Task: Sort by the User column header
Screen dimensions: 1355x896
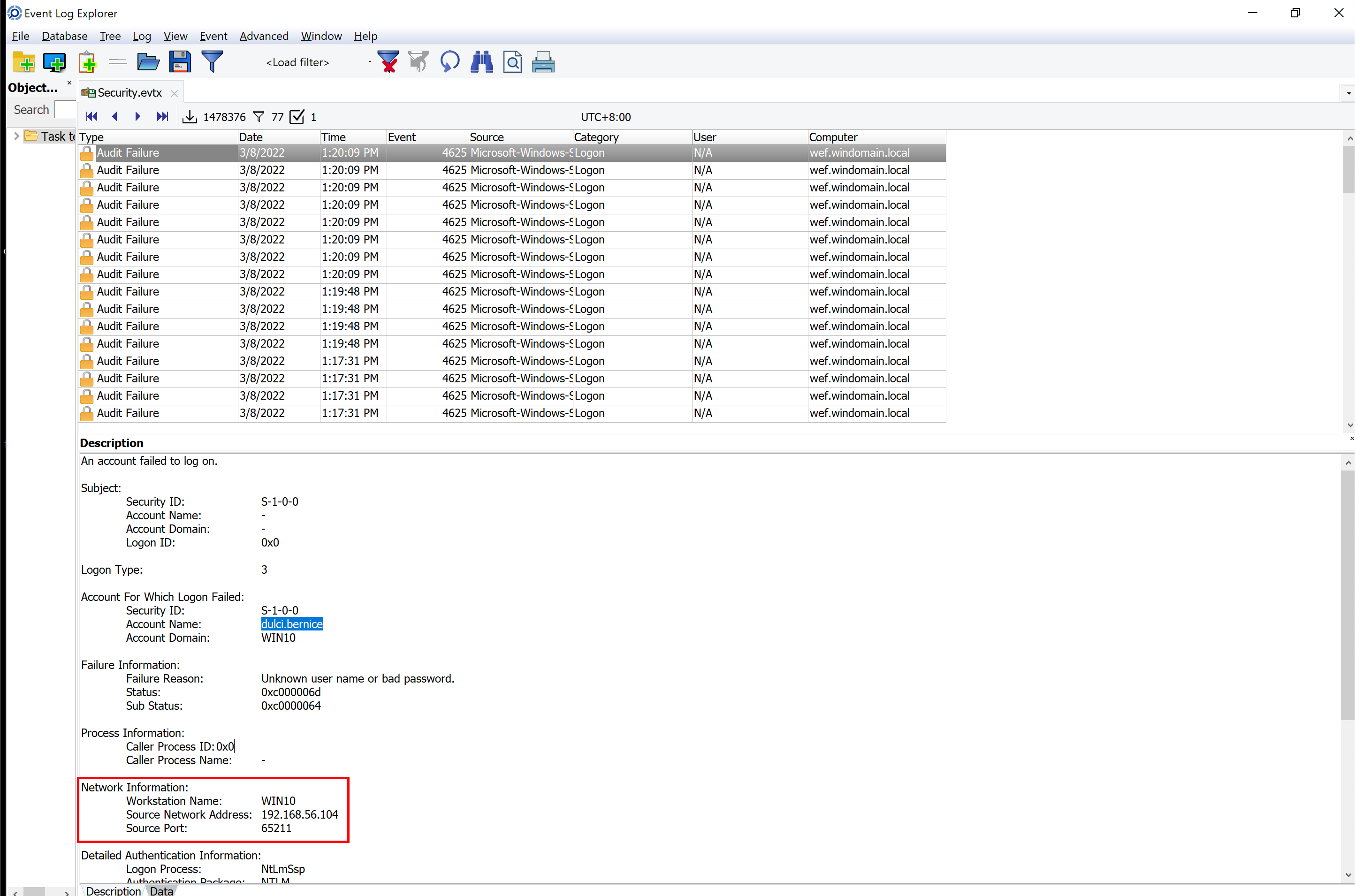Action: [x=750, y=137]
